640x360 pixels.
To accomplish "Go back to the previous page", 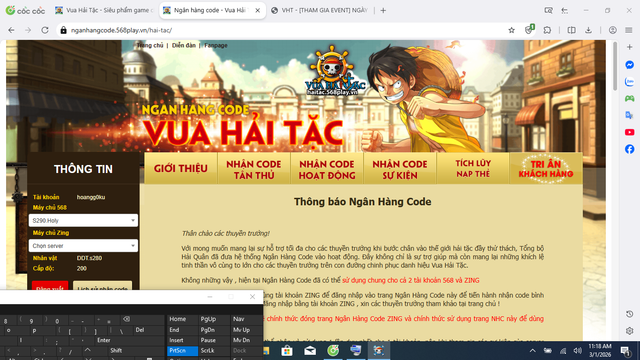I will tap(11, 30).
